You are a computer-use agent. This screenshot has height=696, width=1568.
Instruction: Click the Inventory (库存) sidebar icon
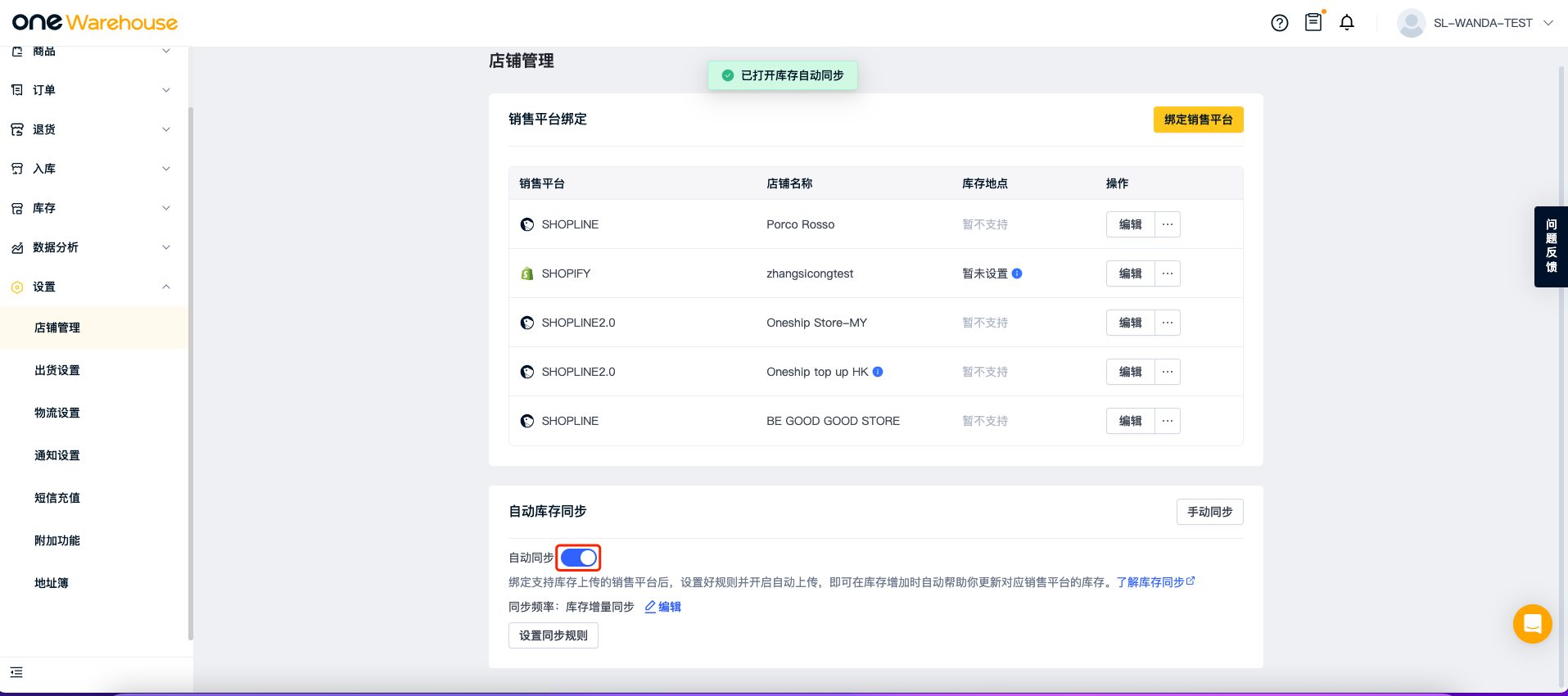[17, 208]
